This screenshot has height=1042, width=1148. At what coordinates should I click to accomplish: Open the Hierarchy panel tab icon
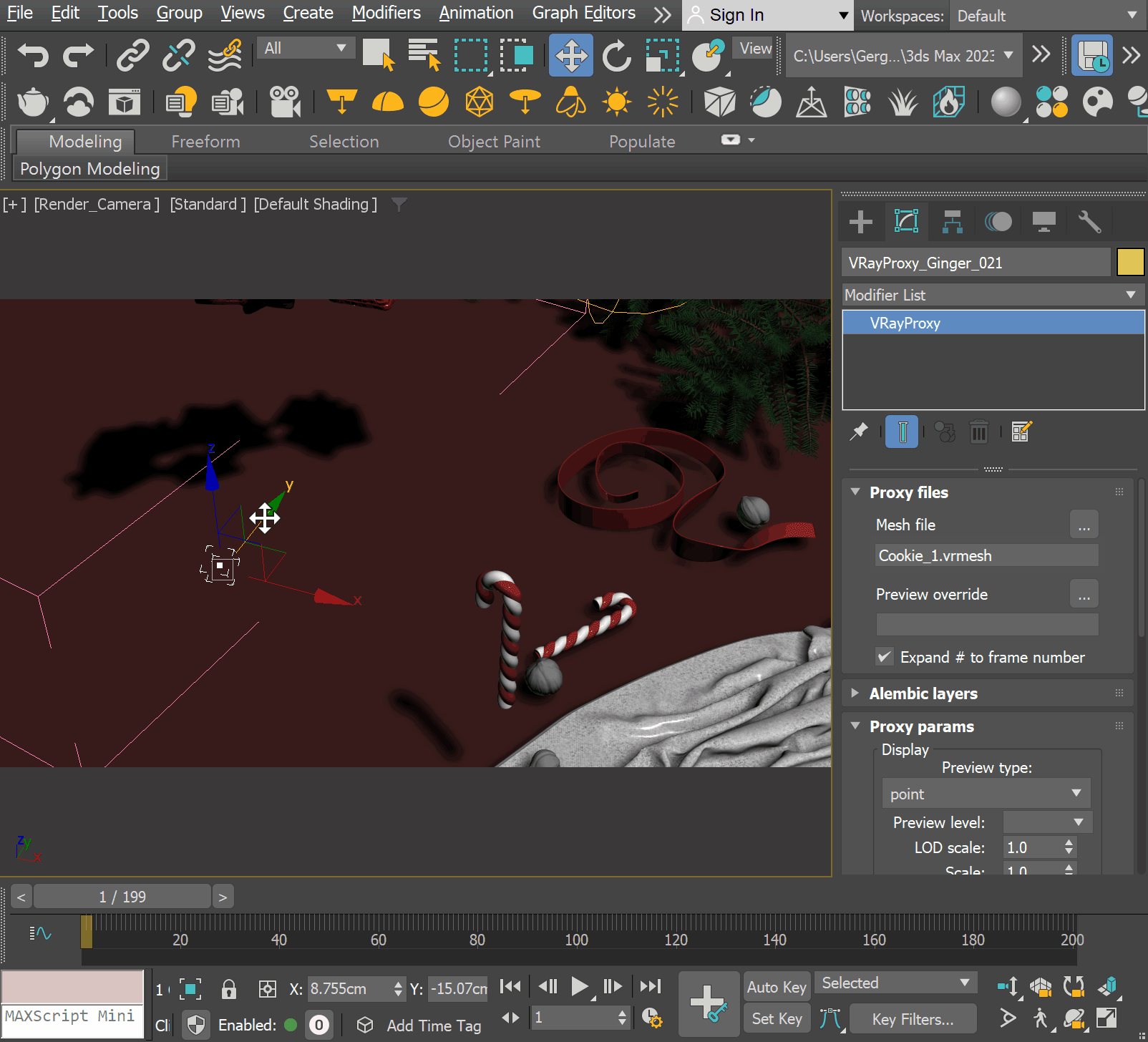pos(952,222)
